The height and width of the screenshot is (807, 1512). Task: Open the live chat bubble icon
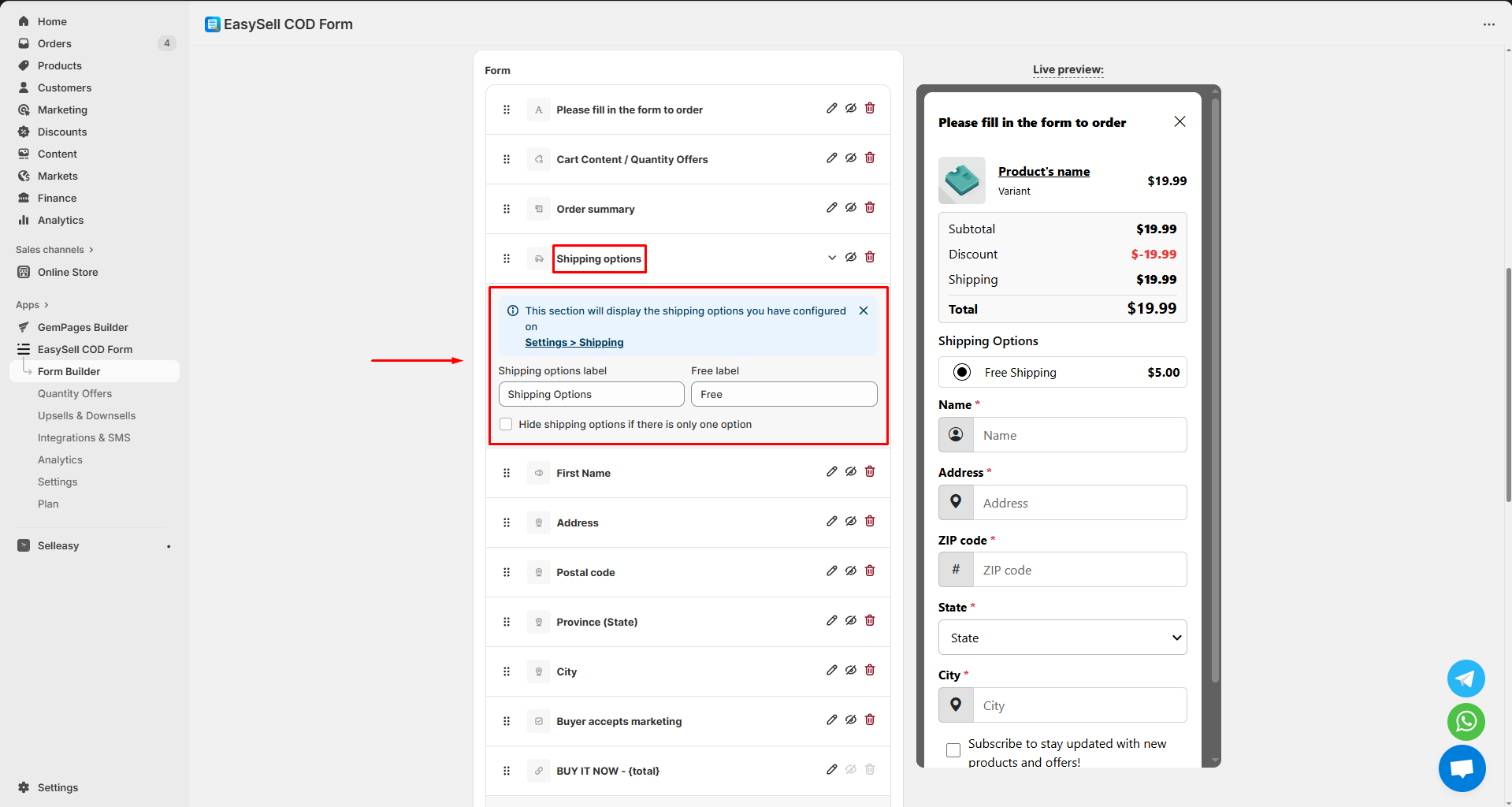pos(1462,768)
